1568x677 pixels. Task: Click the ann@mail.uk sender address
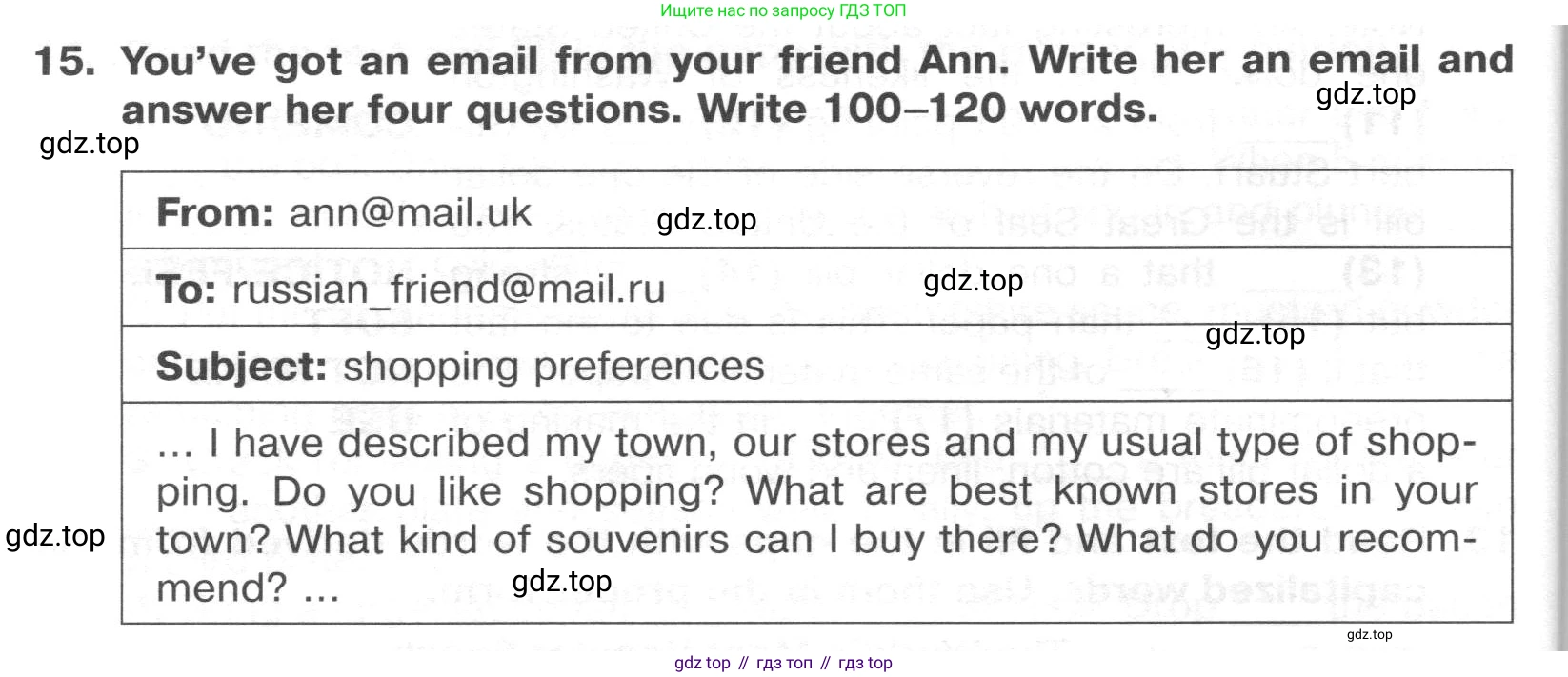point(410,212)
